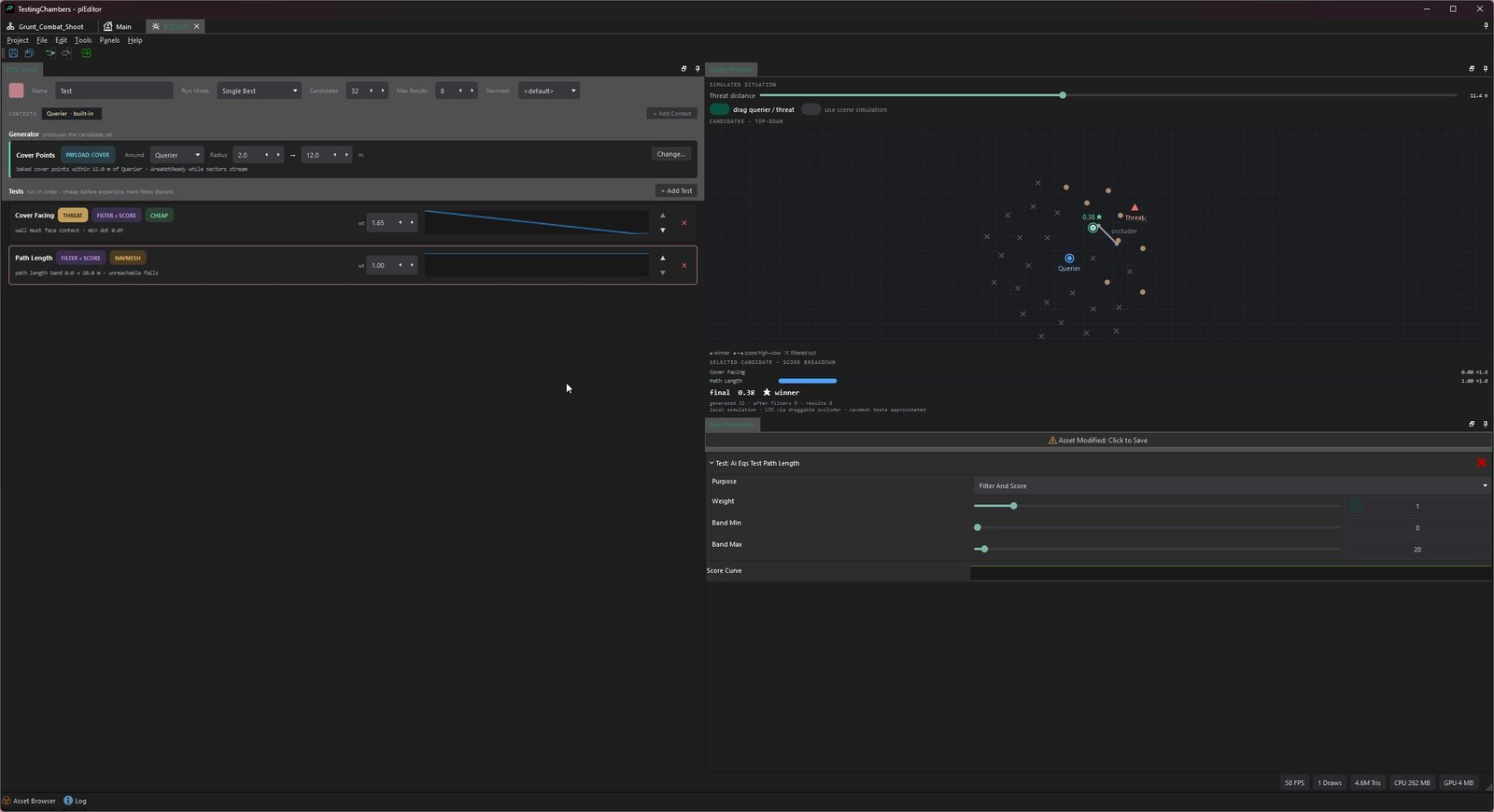
Task: Collapse the Test: Ai Eqs Test Path Length section
Action: pyautogui.click(x=712, y=463)
